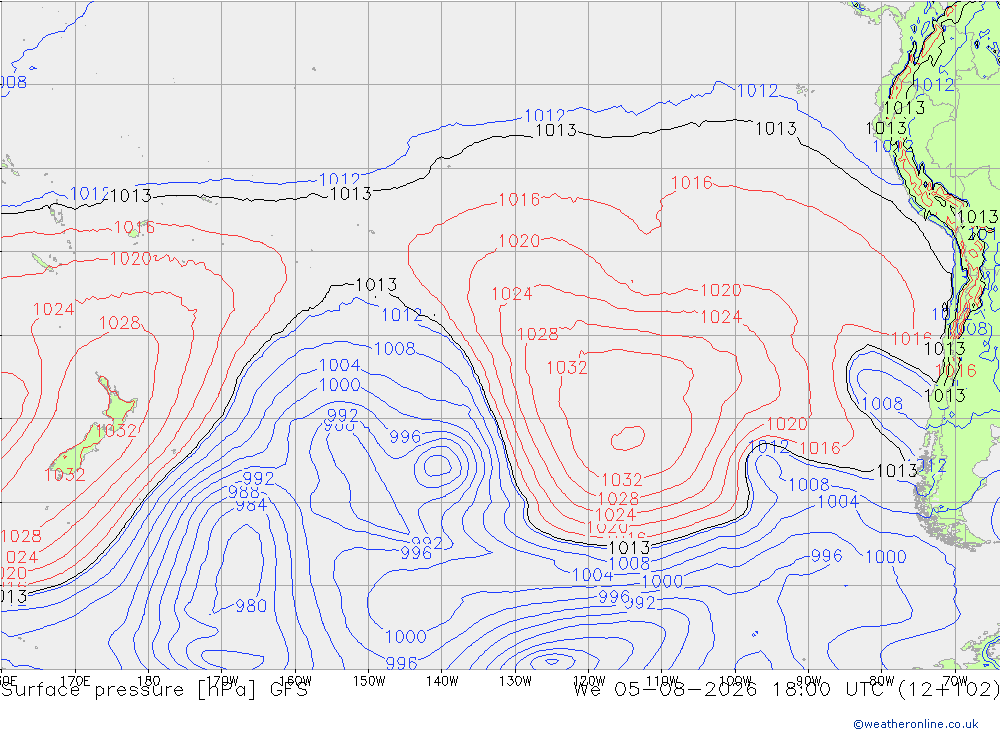This screenshot has height=733, width=1000.
Task: Click the 170E longitude label
Action: click(x=75, y=681)
